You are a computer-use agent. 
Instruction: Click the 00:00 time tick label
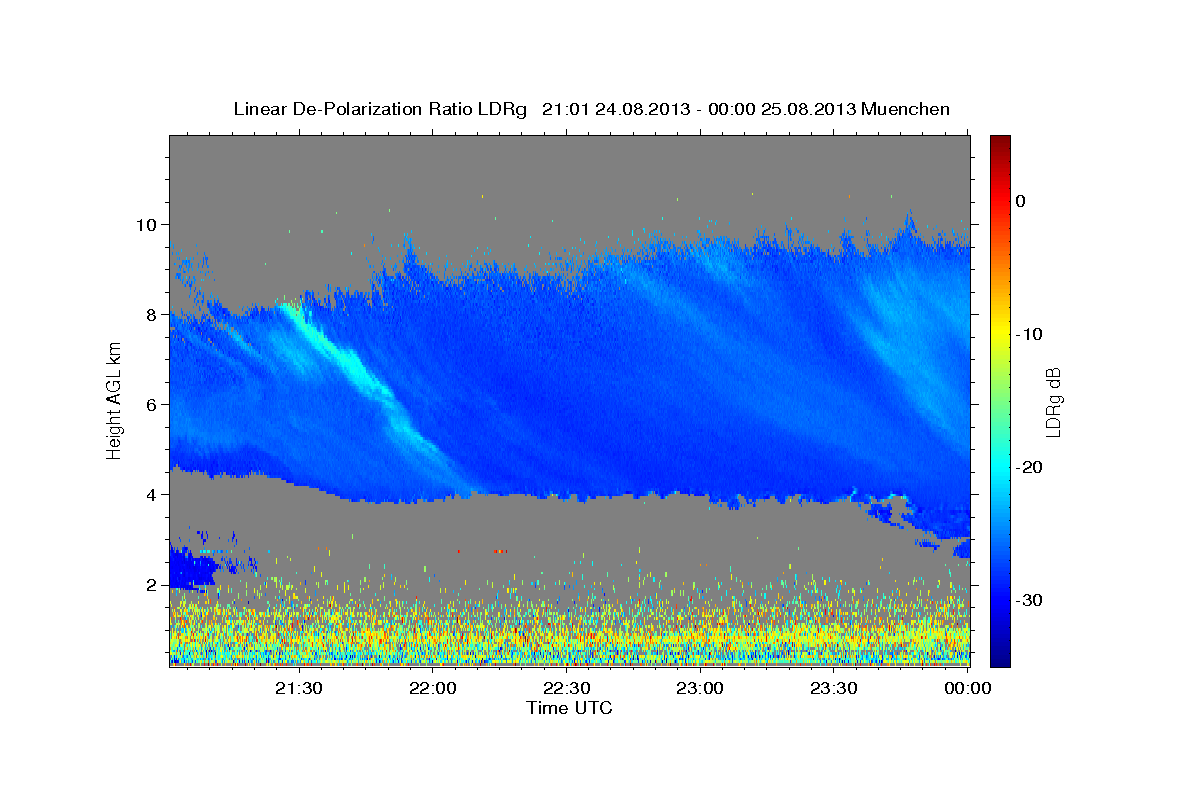pos(967,689)
